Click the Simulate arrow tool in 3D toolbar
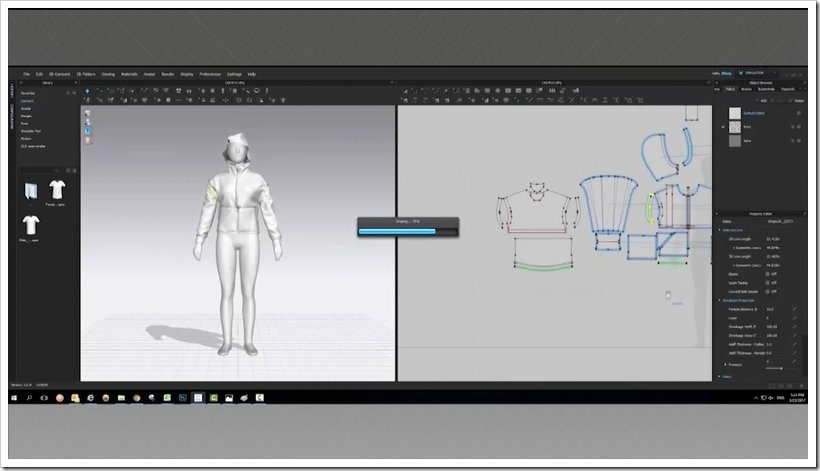The width and height of the screenshot is (820, 471). point(88,91)
